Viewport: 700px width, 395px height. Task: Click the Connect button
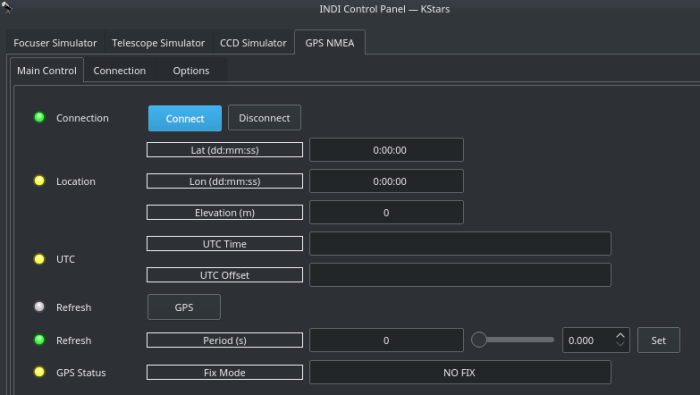pos(185,118)
